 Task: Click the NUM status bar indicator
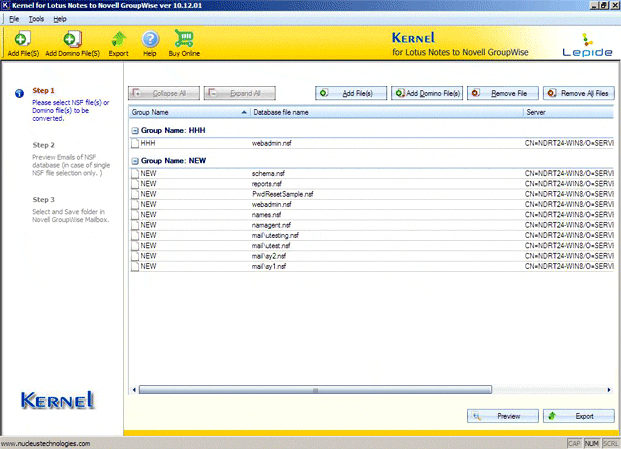click(591, 443)
